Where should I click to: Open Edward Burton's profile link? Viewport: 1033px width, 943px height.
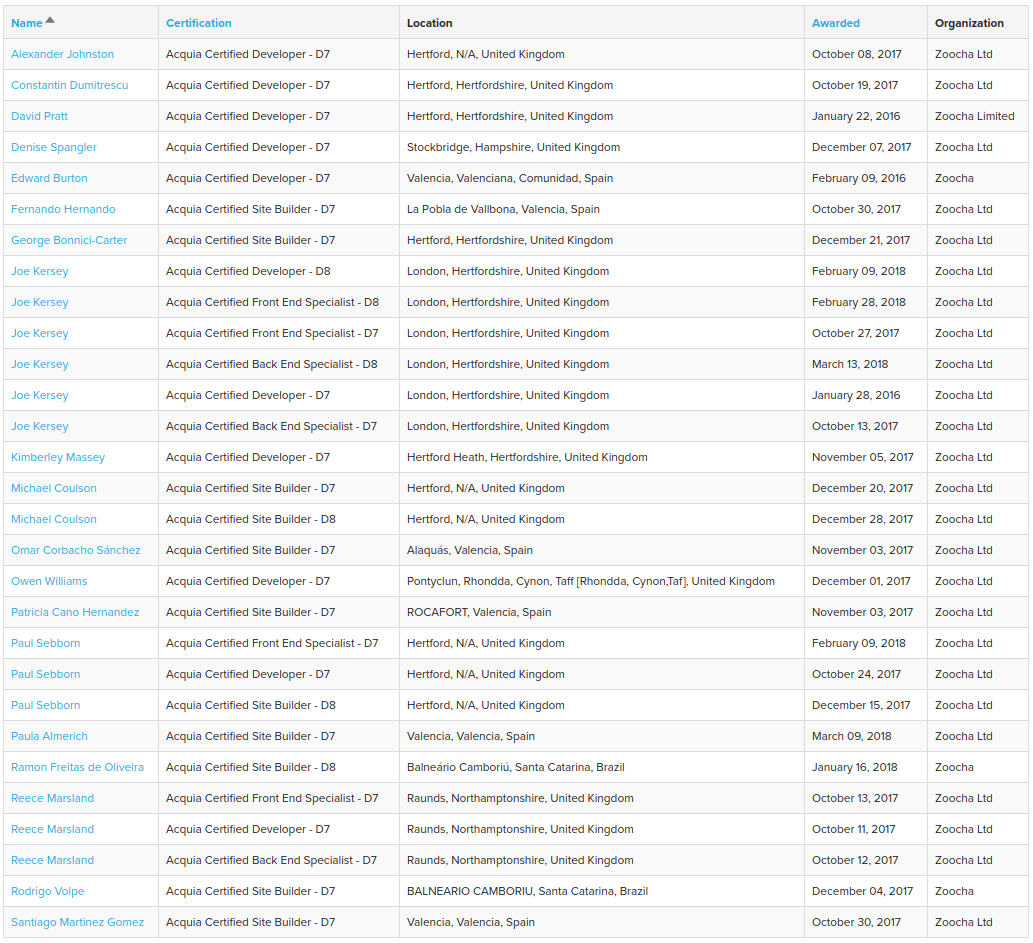click(x=49, y=178)
